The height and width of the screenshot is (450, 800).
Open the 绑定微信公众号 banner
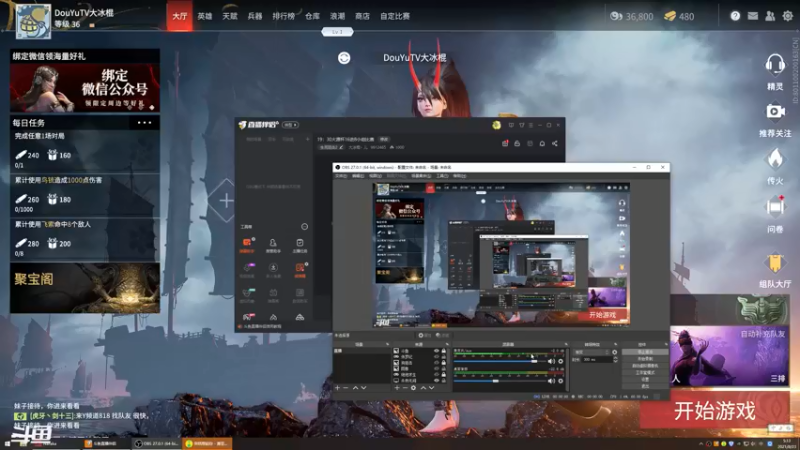tap(85, 88)
